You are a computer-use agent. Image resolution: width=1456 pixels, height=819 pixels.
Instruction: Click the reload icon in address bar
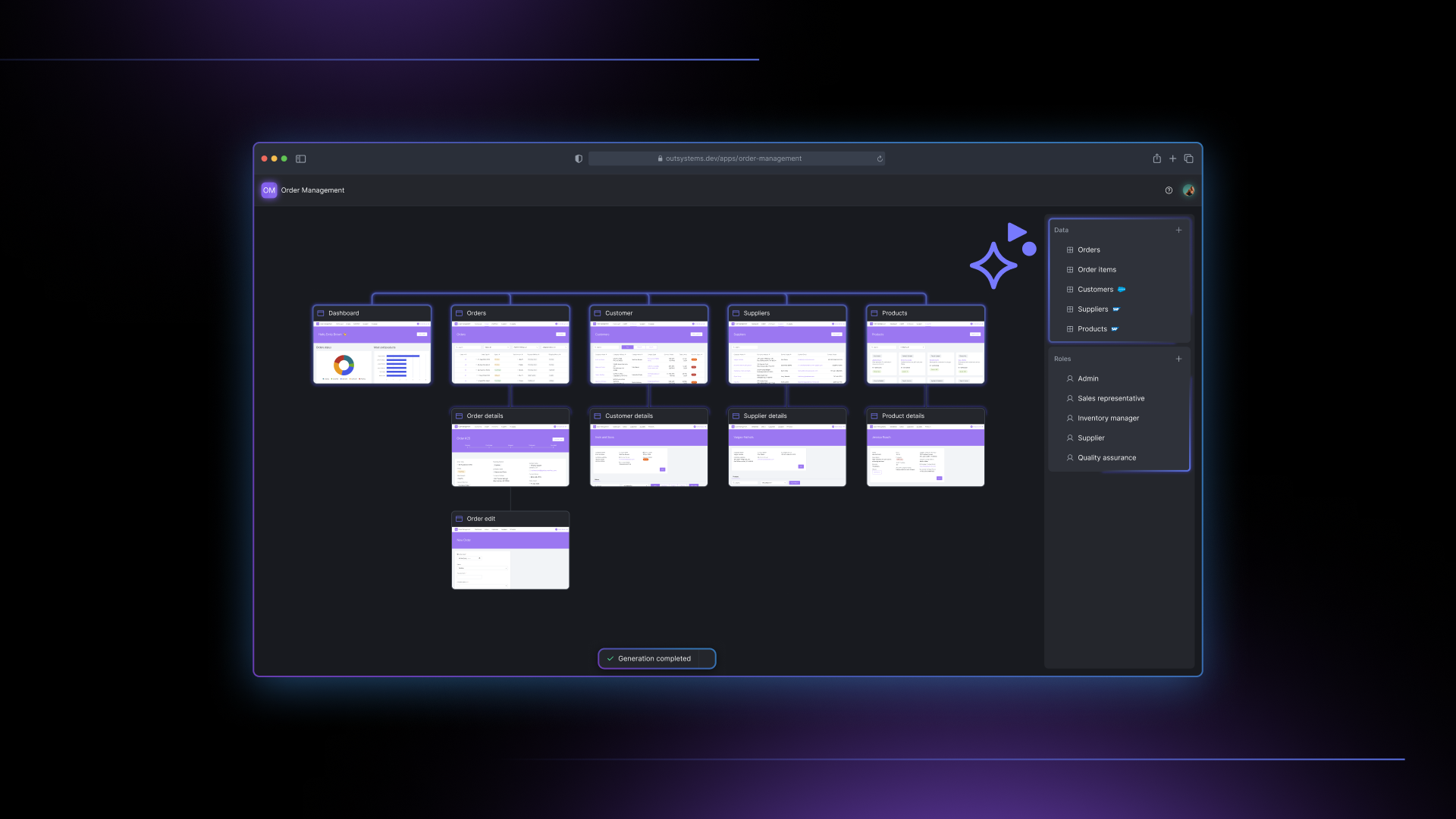(880, 158)
